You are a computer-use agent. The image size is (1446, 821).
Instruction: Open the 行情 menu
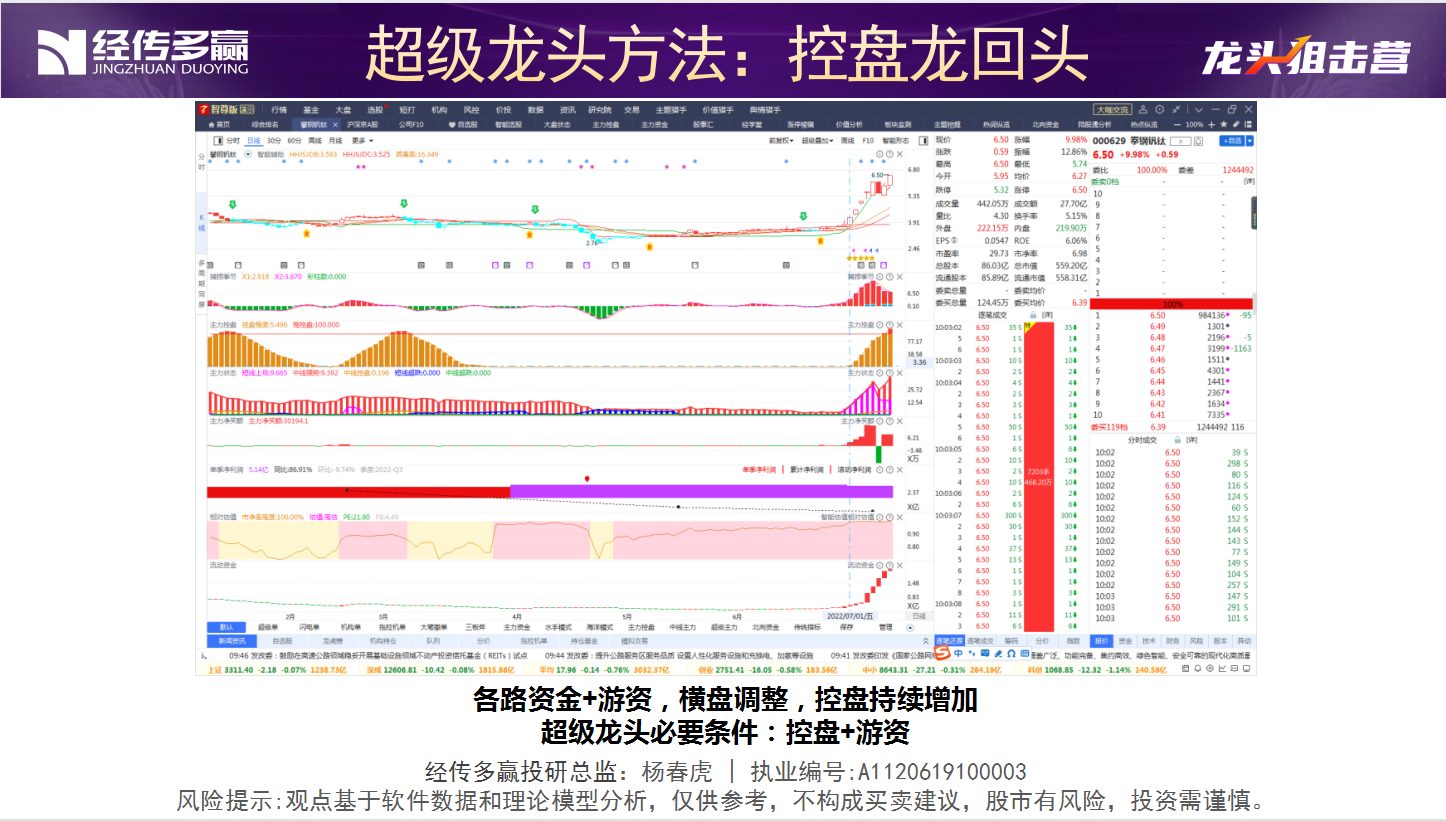pyautogui.click(x=279, y=110)
